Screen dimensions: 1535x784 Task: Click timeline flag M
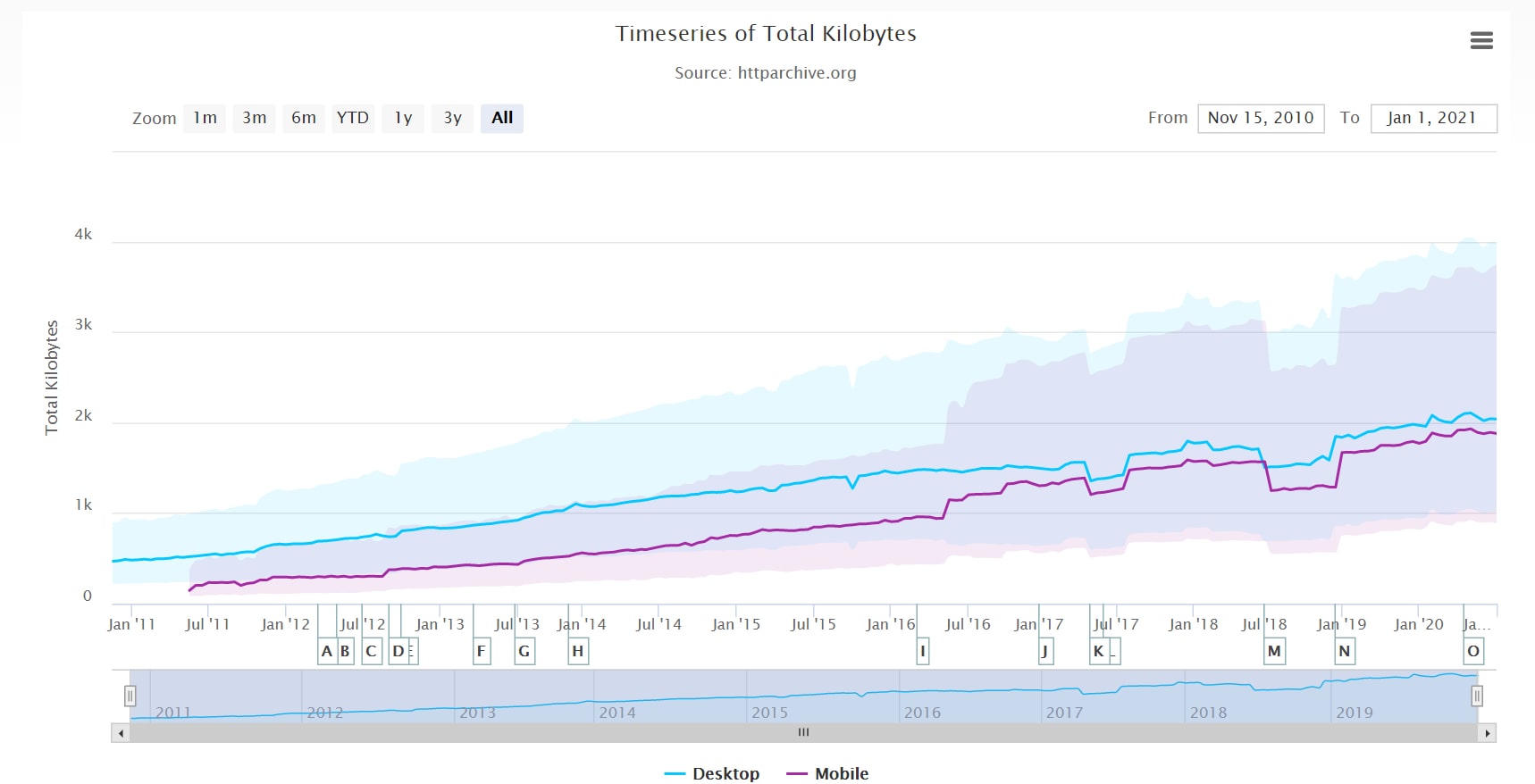coord(1275,651)
